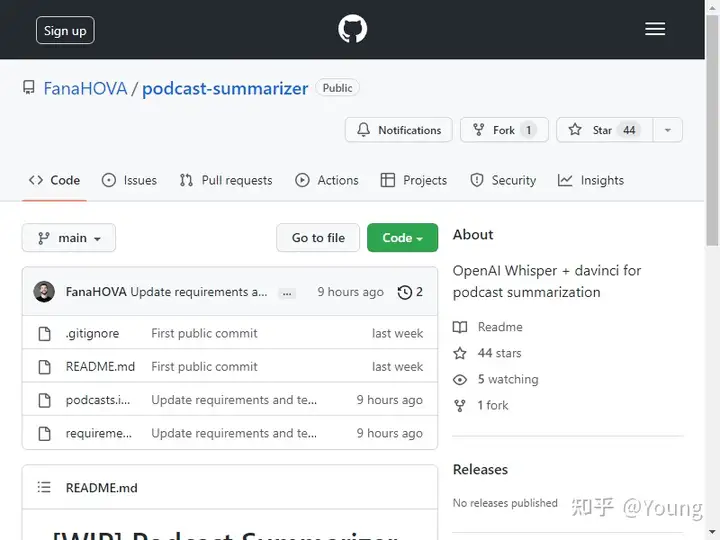
Task: Click the star icon beside 44 stars
Action: (460, 353)
